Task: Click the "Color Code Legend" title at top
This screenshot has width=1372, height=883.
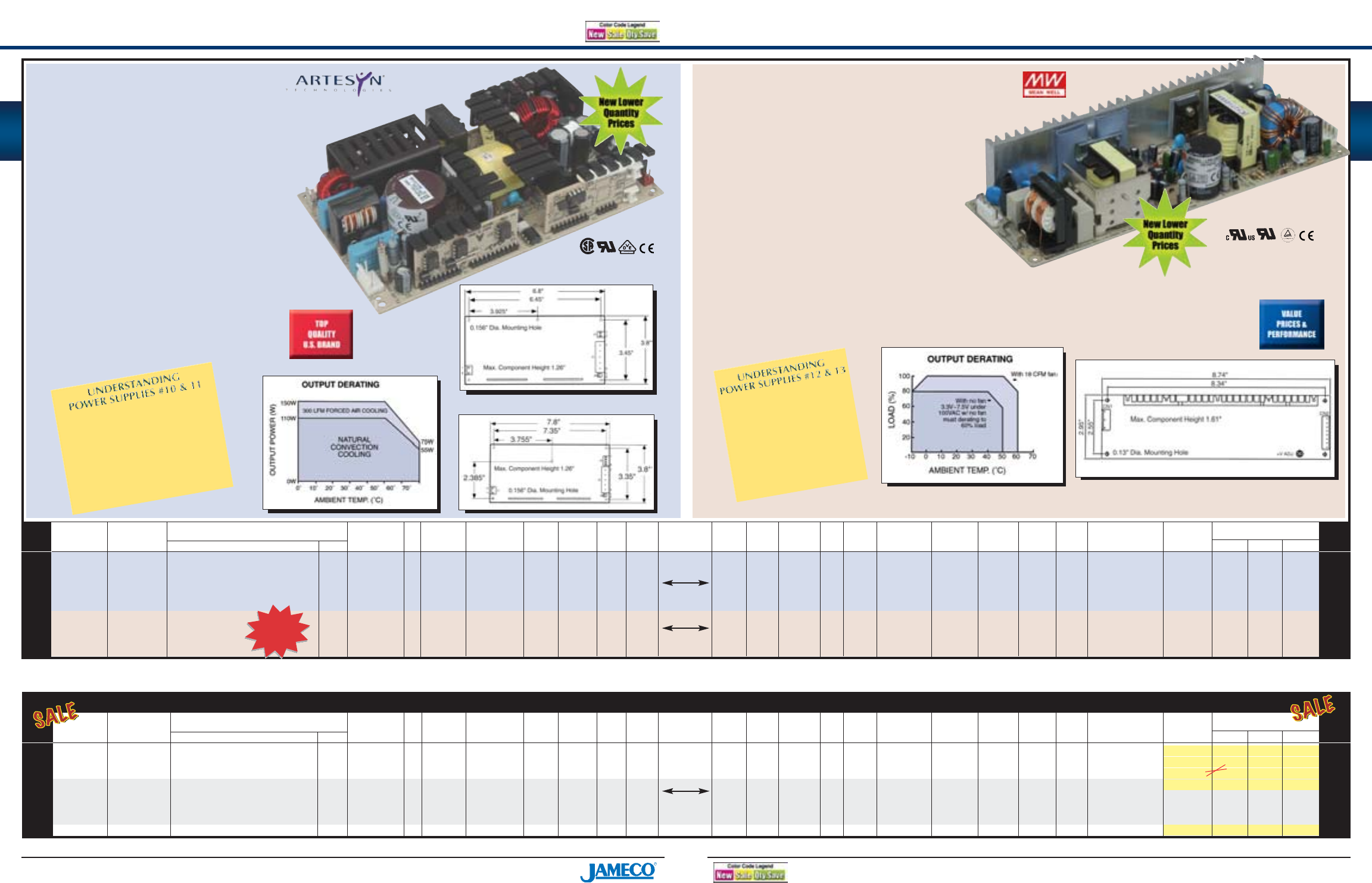Action: click(x=622, y=25)
